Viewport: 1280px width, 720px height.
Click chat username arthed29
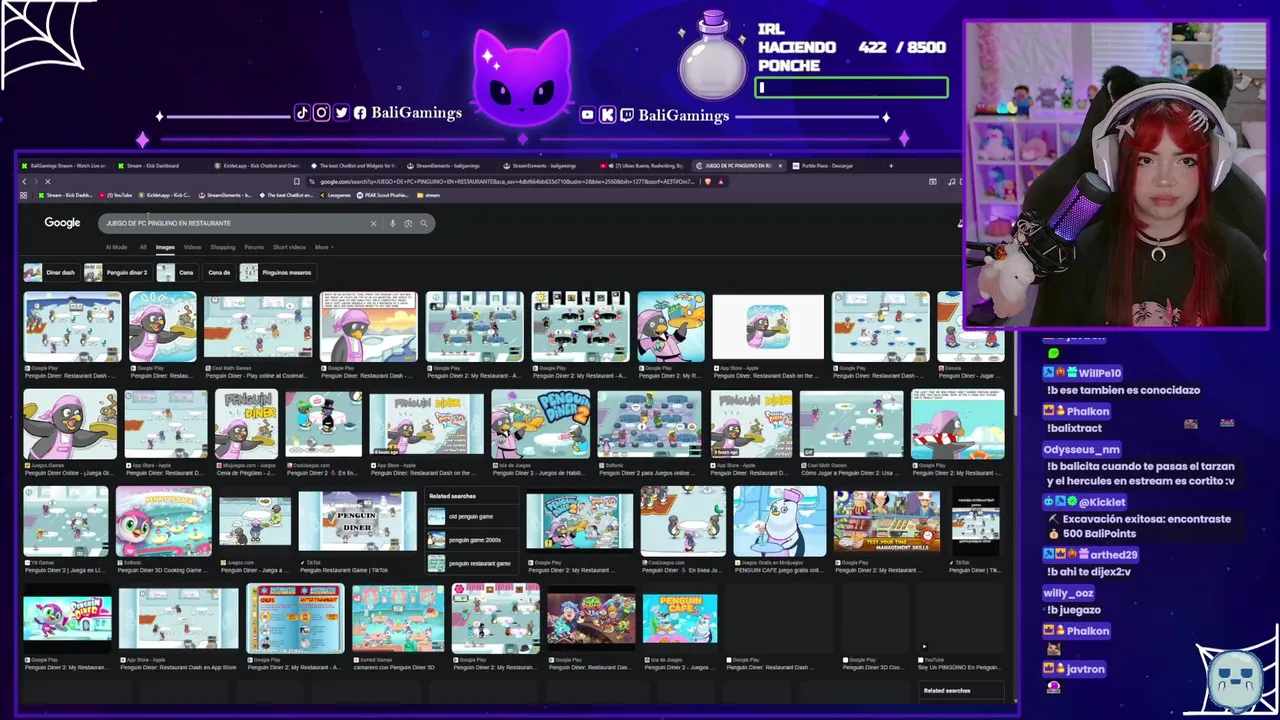pyautogui.click(x=1114, y=554)
